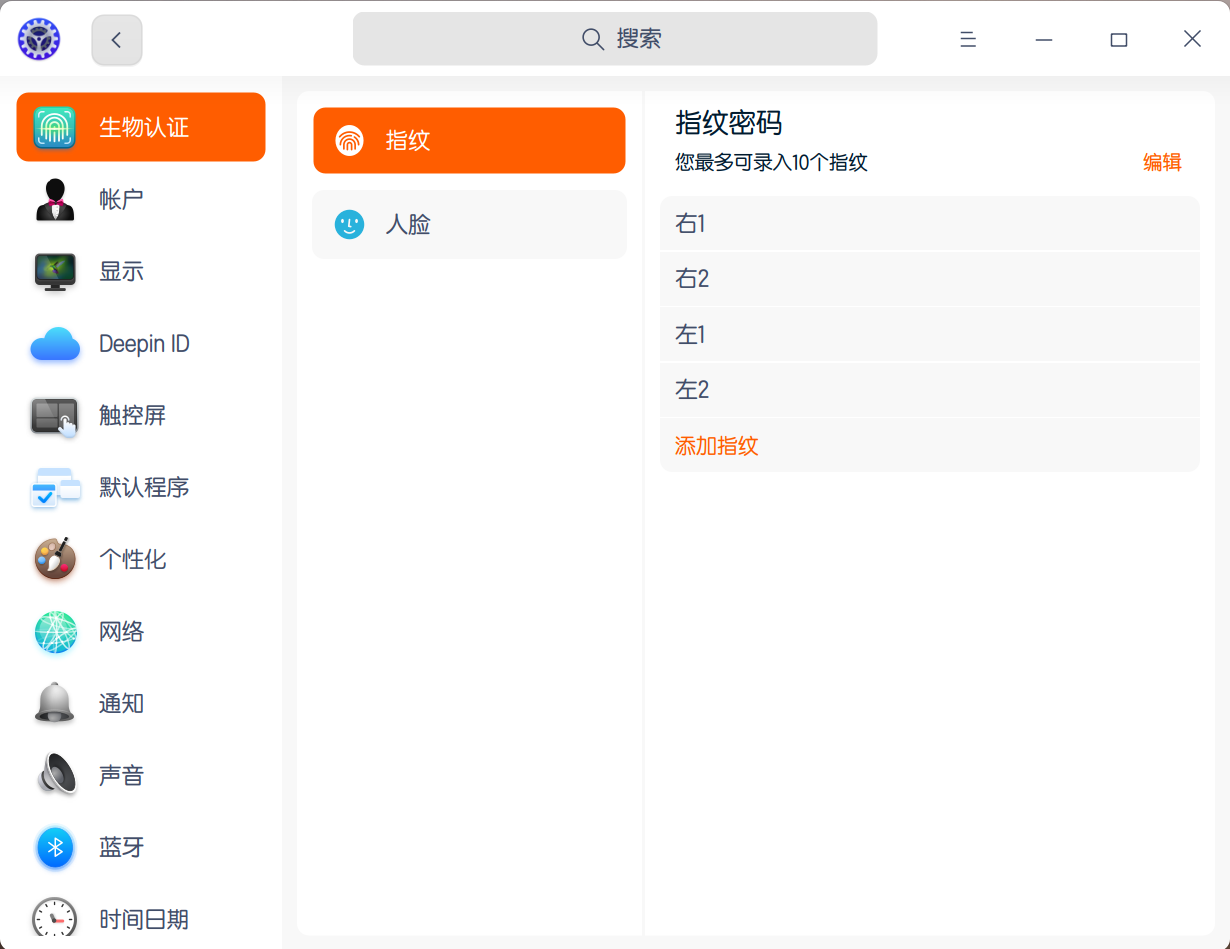Image resolution: width=1230 pixels, height=949 pixels.
Task: Select fingerprint entry 右1
Action: (929, 224)
